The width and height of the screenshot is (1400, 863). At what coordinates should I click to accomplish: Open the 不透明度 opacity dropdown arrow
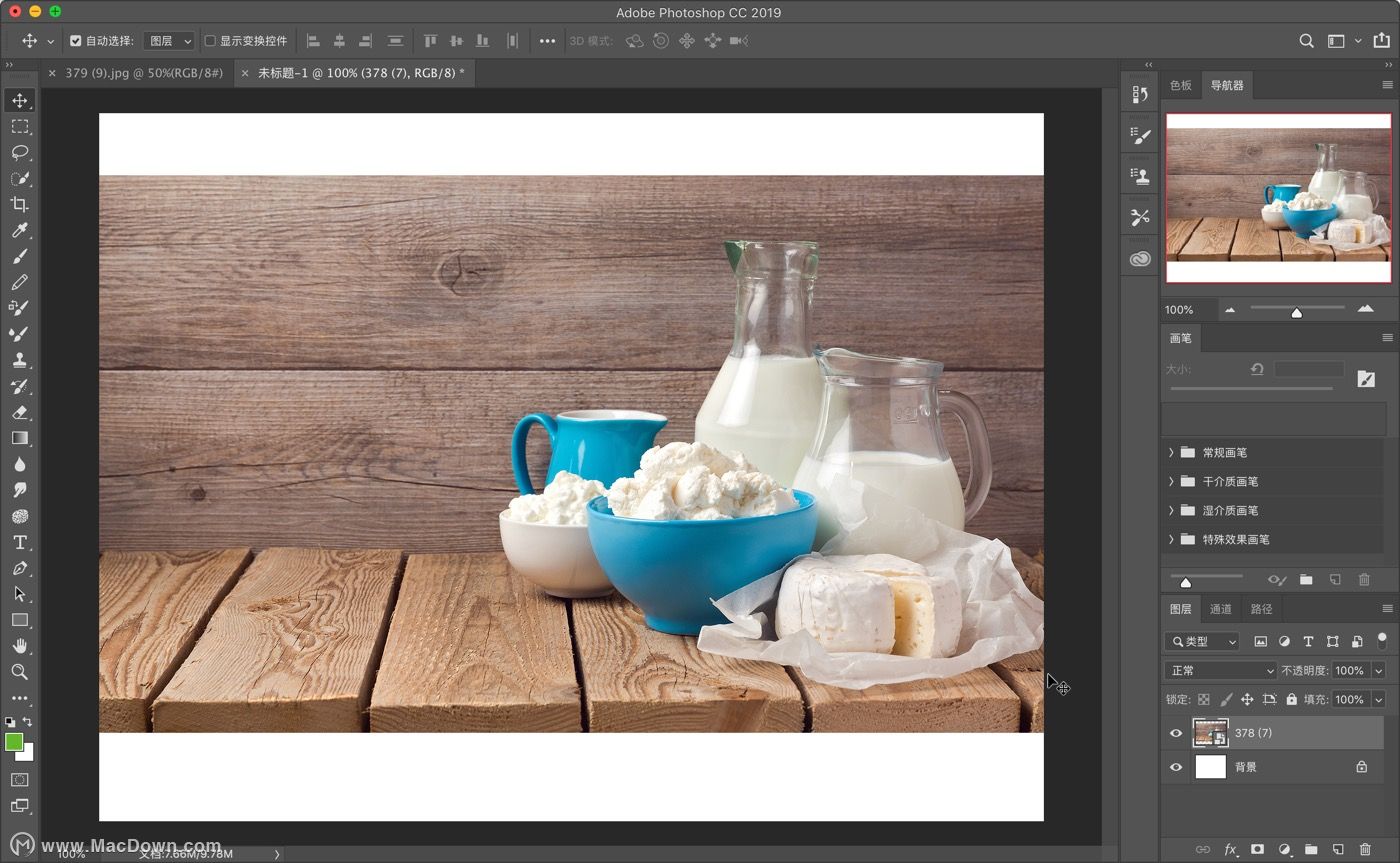(x=1379, y=670)
